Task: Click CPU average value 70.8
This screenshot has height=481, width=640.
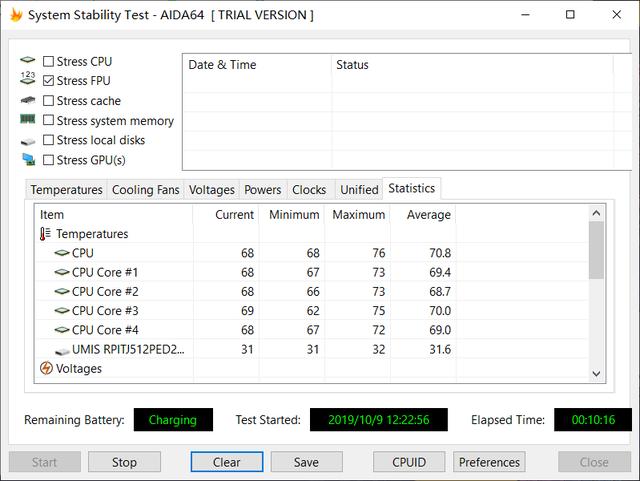Action: pyautogui.click(x=440, y=253)
